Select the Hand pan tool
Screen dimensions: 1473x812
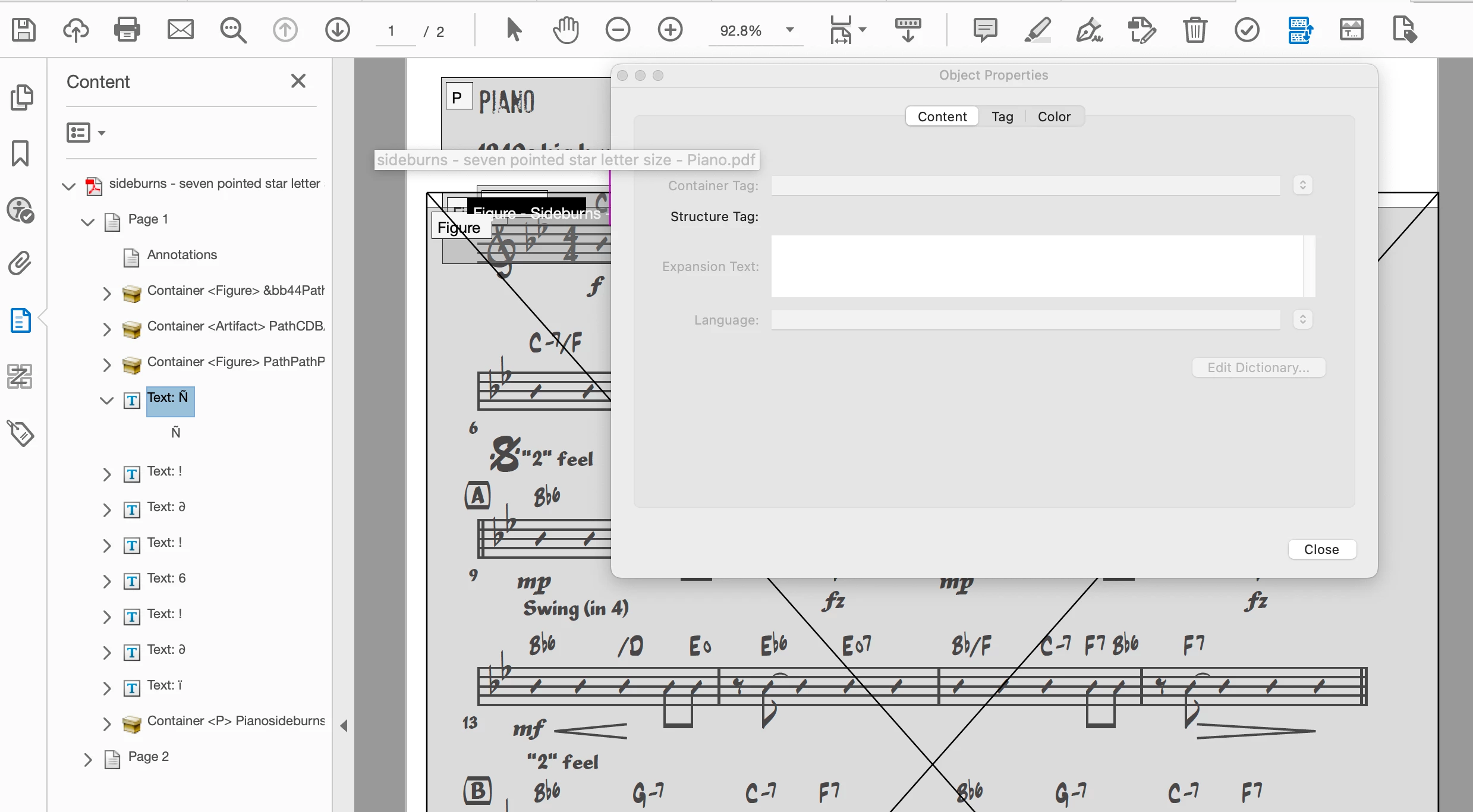(565, 30)
